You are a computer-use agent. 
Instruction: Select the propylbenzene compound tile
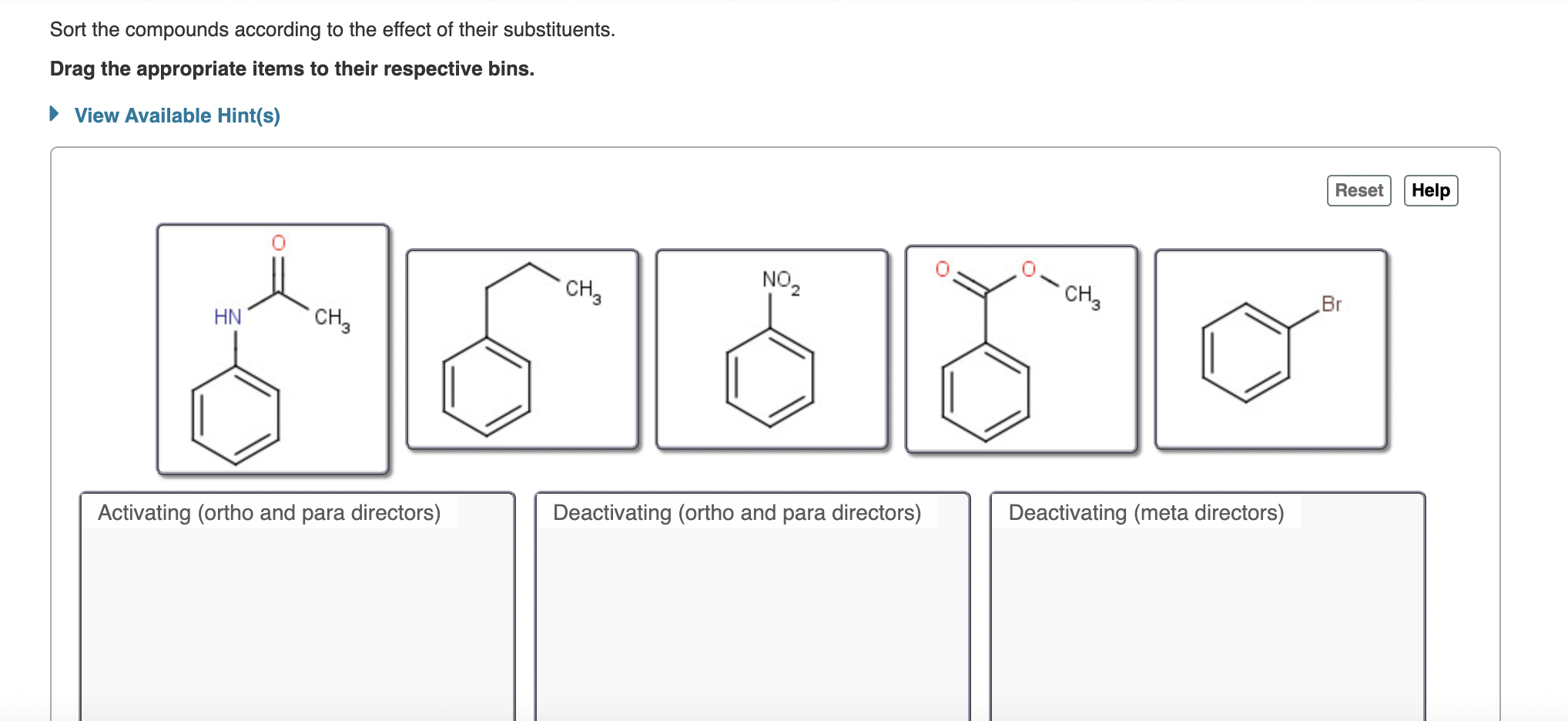[x=522, y=348]
